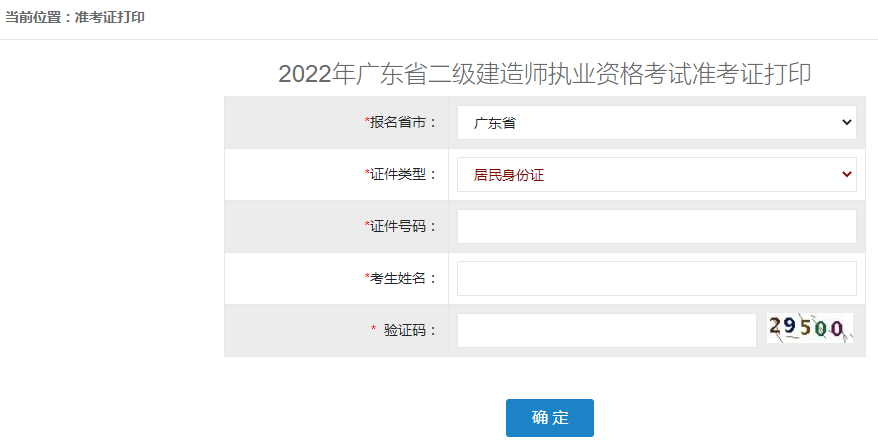Click the arrow on the 居民身份证 select box

[x=847, y=174]
